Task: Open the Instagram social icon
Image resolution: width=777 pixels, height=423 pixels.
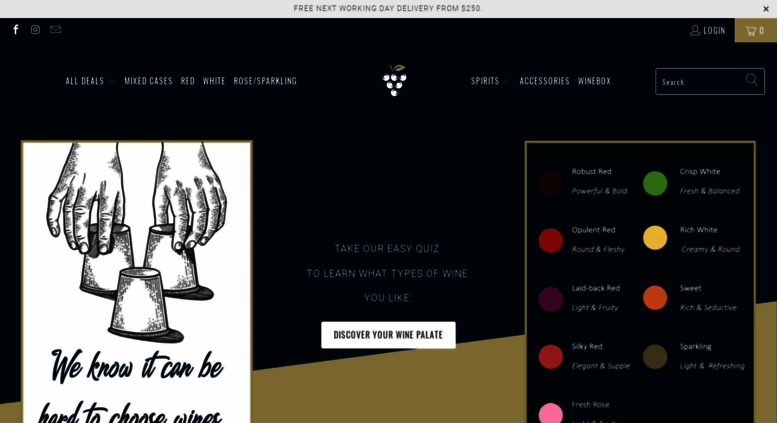Action: pyautogui.click(x=35, y=30)
